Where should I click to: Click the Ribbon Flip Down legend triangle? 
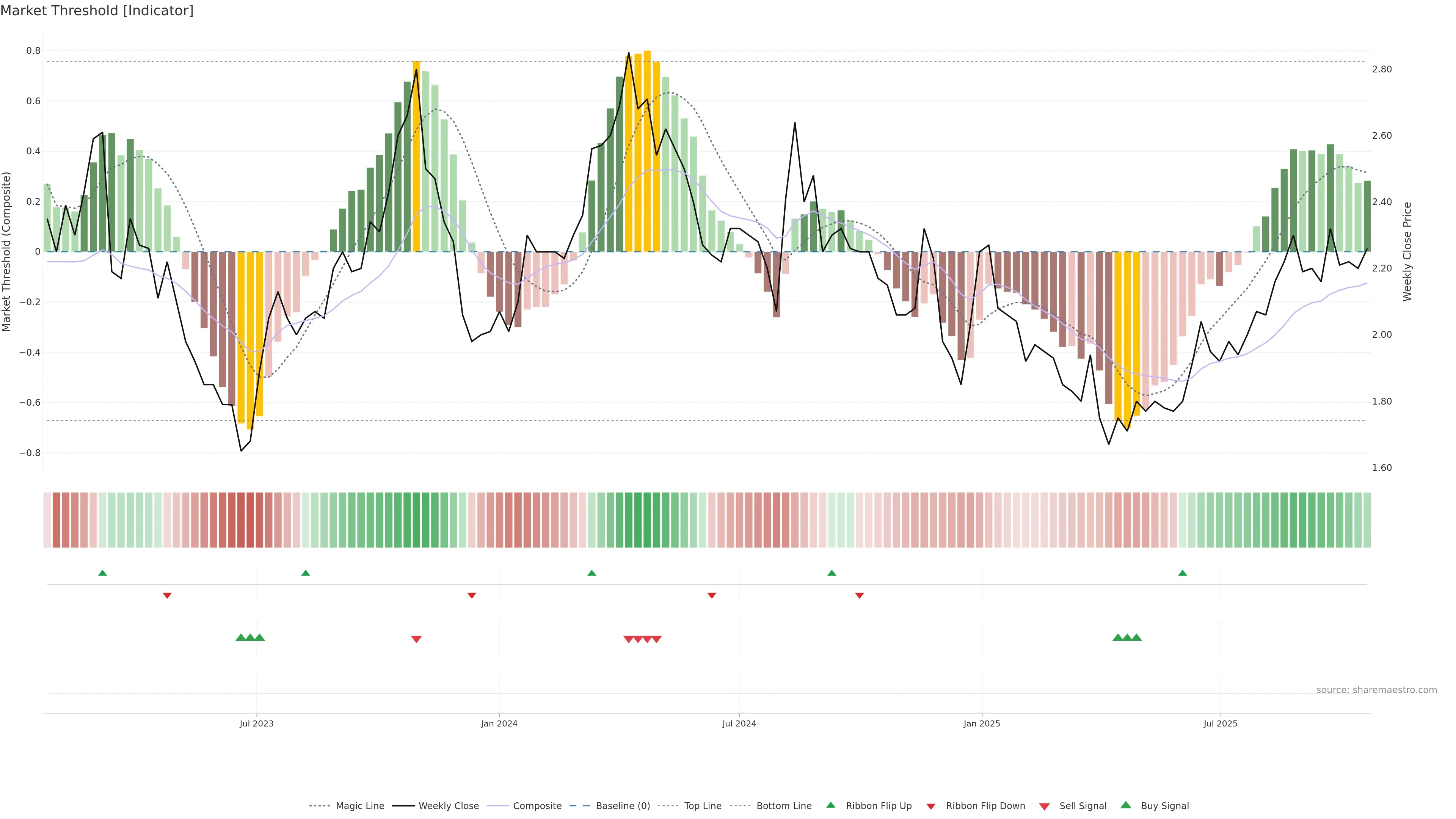[x=931, y=806]
